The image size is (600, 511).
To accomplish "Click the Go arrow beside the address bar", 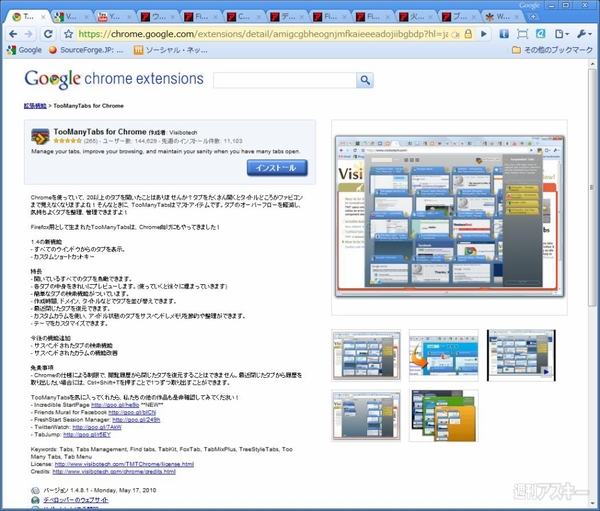I will [x=484, y=34].
